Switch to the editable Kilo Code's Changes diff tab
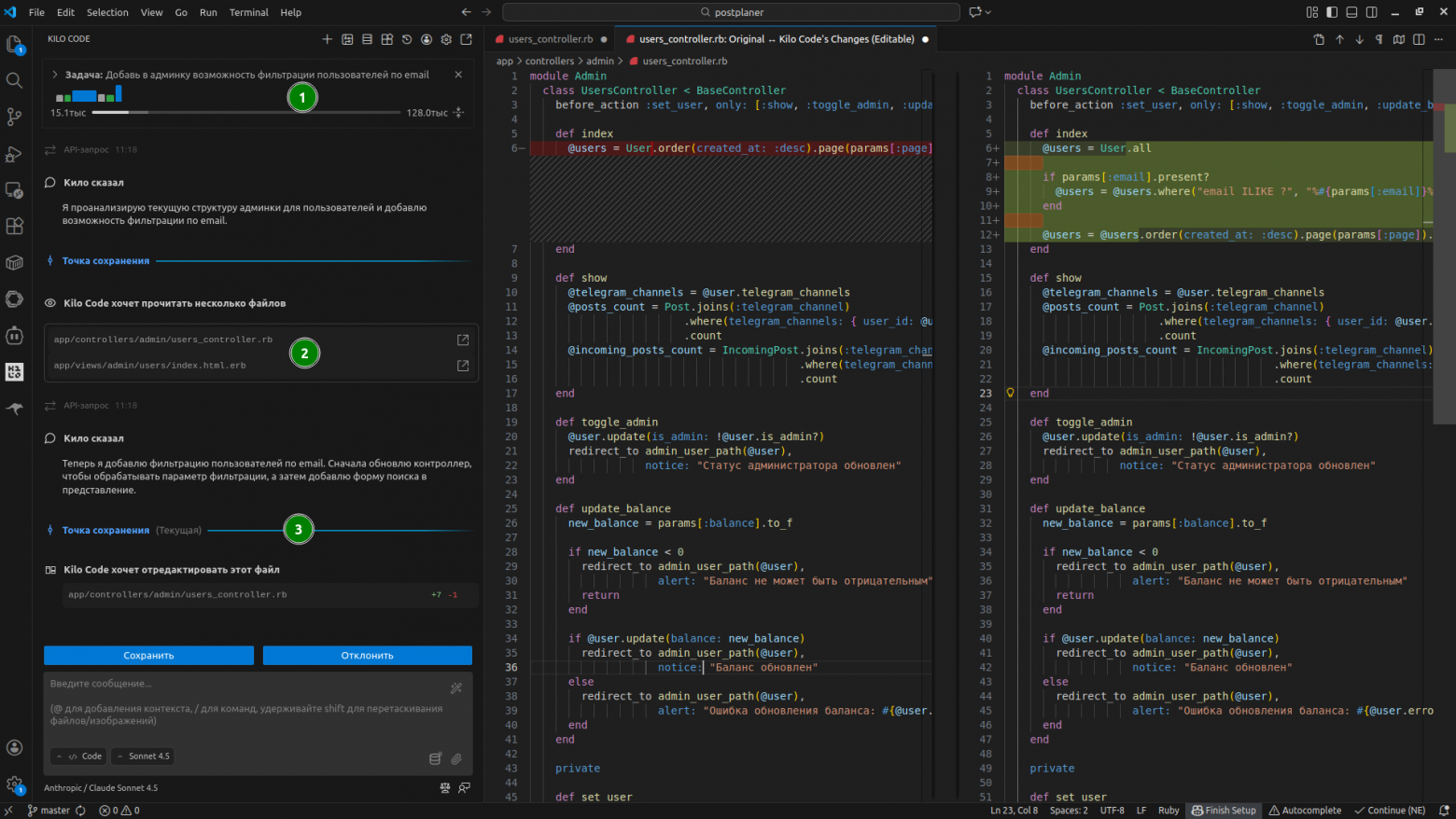The image size is (1456, 819). [x=775, y=39]
